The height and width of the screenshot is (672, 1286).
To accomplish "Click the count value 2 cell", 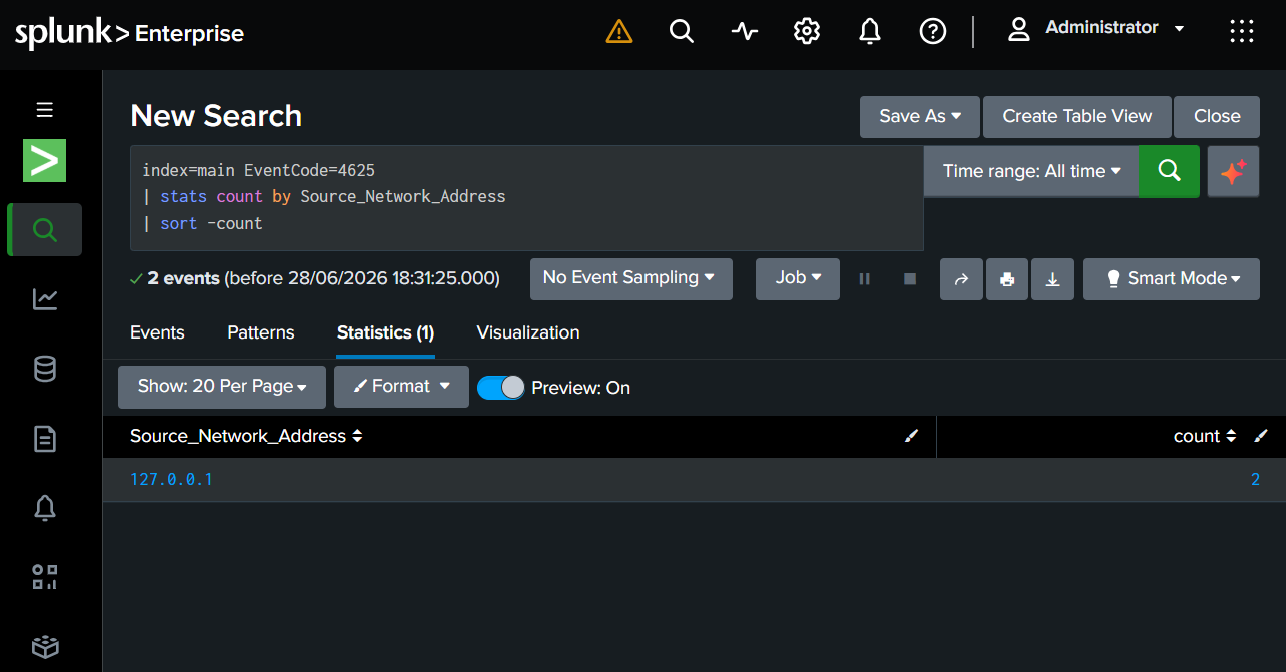I will point(1255,480).
